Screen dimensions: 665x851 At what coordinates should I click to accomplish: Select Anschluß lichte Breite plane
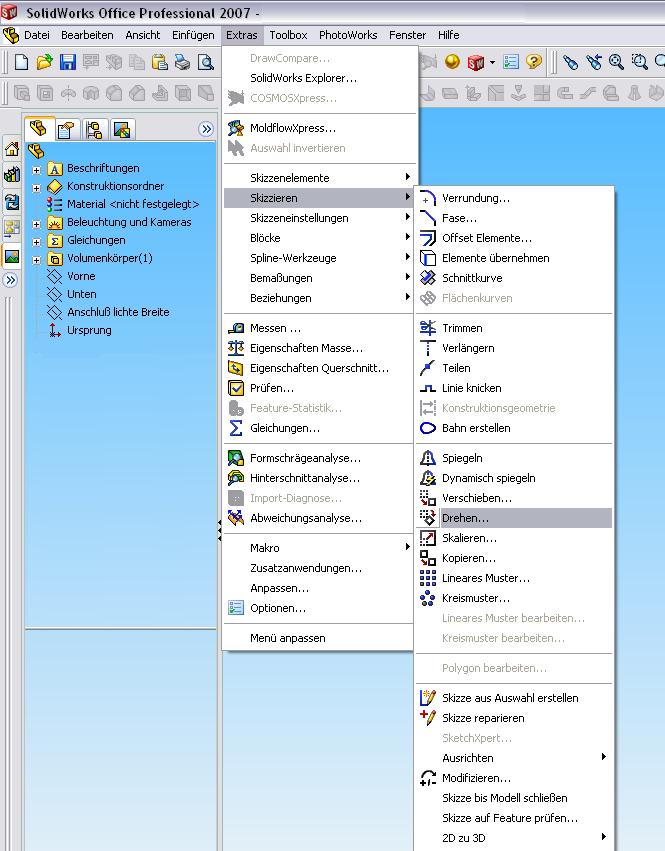(x=118, y=312)
